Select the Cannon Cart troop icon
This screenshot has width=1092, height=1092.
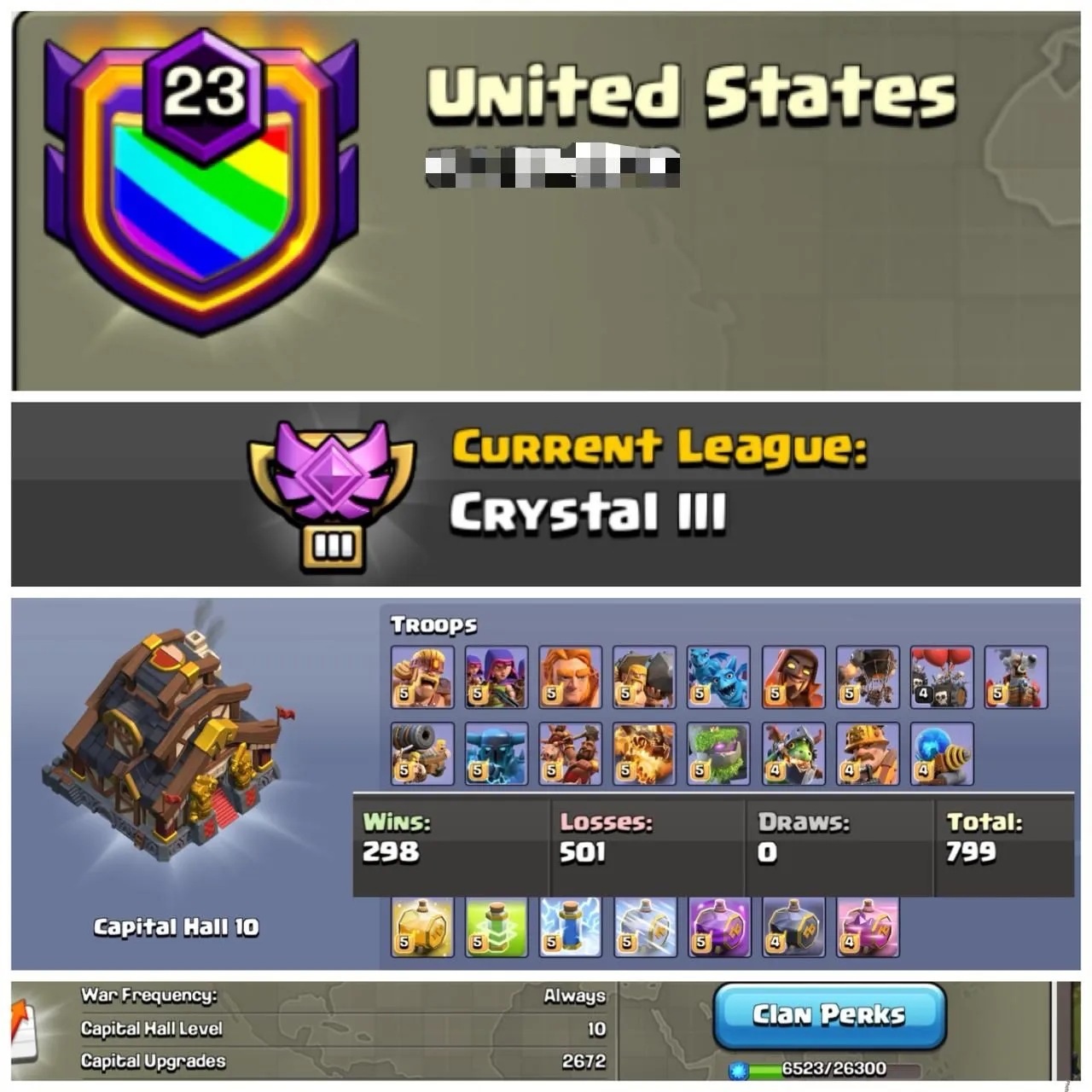click(421, 754)
